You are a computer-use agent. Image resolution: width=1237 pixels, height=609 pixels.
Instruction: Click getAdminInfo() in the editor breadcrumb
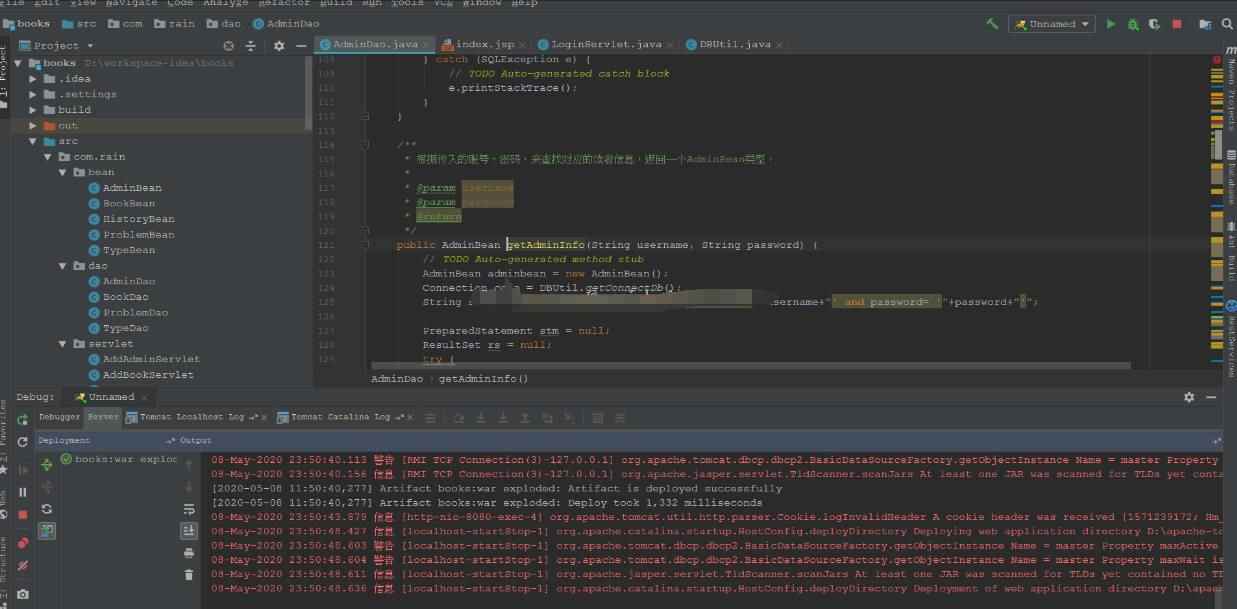483,379
